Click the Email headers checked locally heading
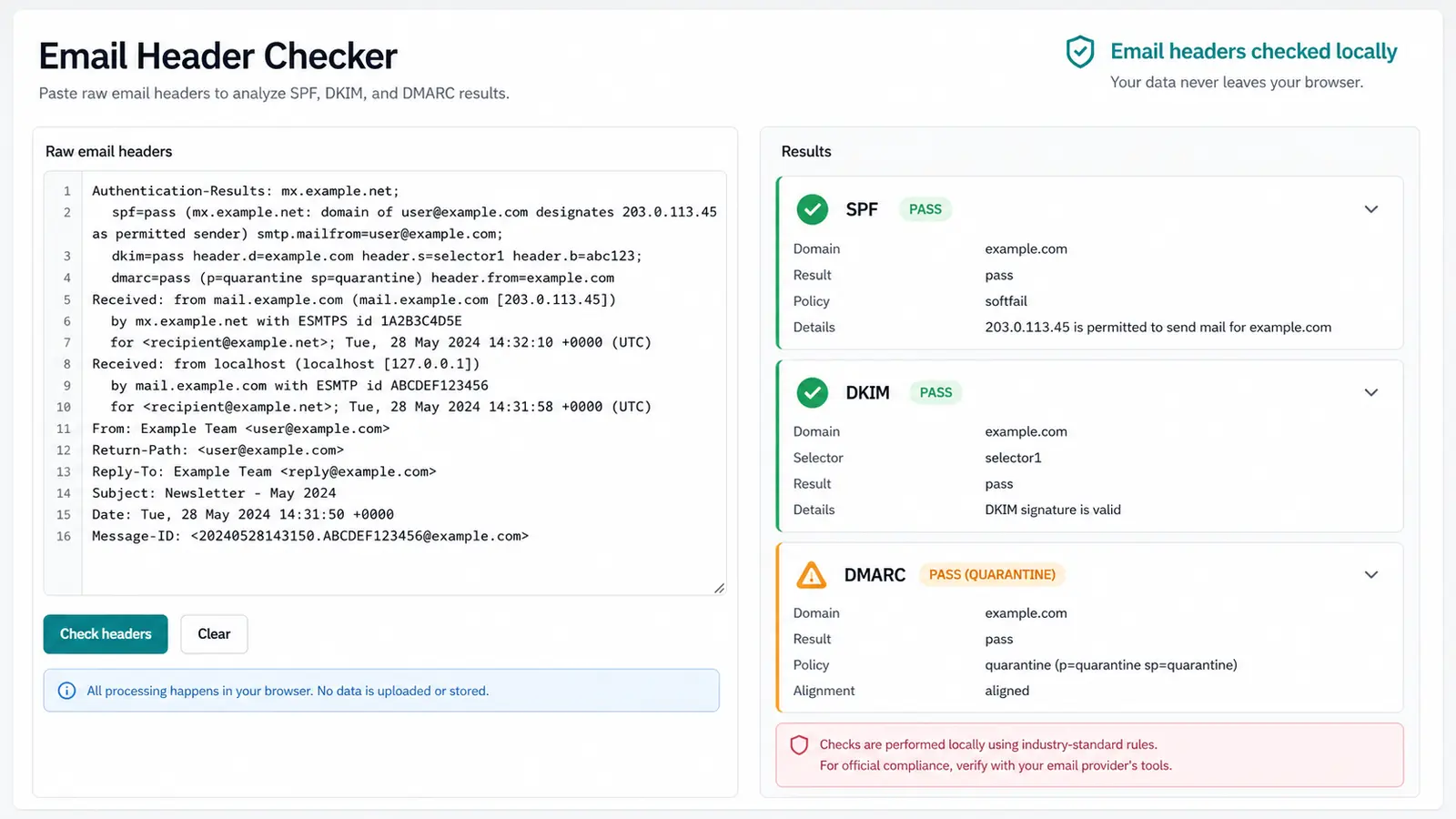 click(x=1253, y=52)
